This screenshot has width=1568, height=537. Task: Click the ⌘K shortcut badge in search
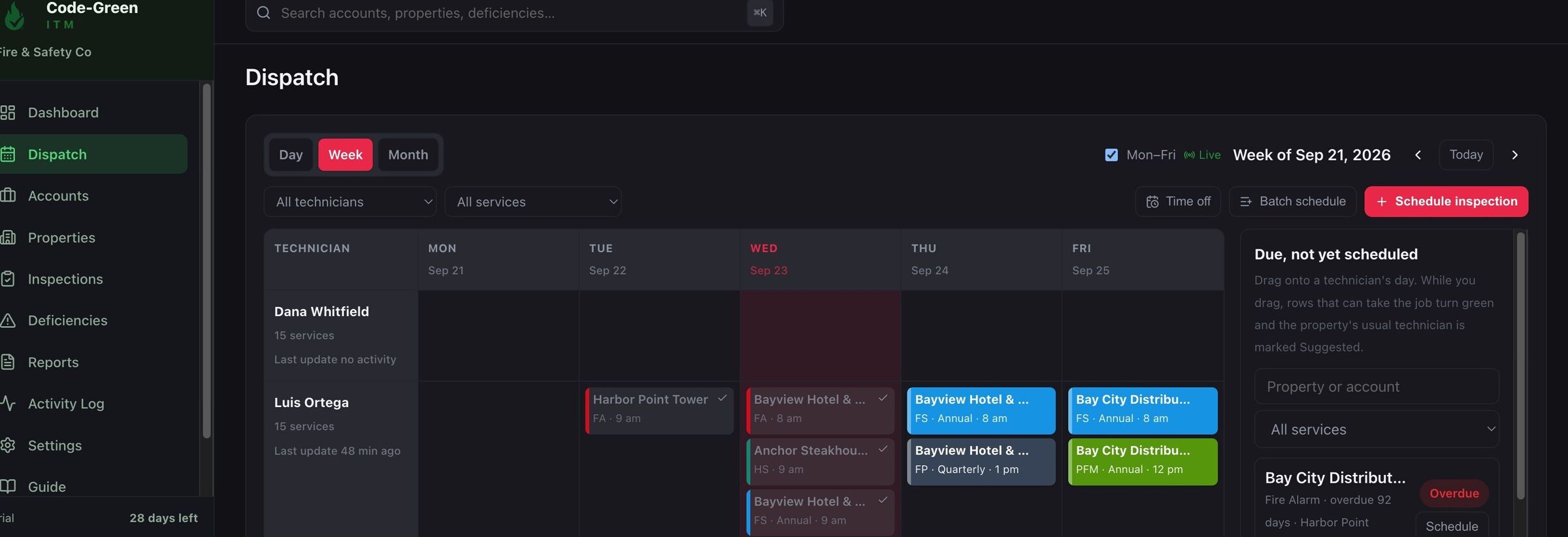(x=760, y=13)
